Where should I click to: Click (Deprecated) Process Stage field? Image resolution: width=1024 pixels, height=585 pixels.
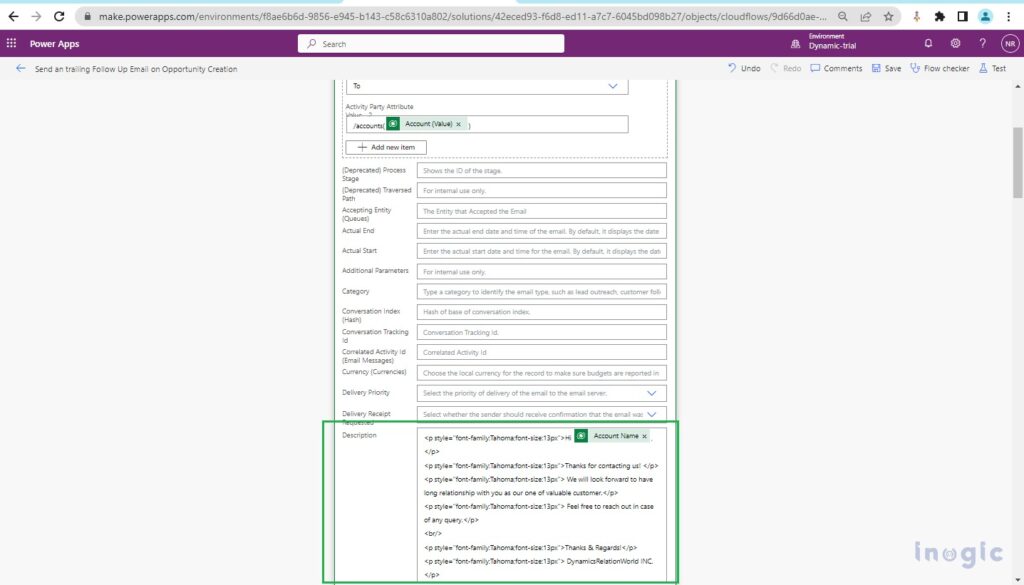pos(541,170)
